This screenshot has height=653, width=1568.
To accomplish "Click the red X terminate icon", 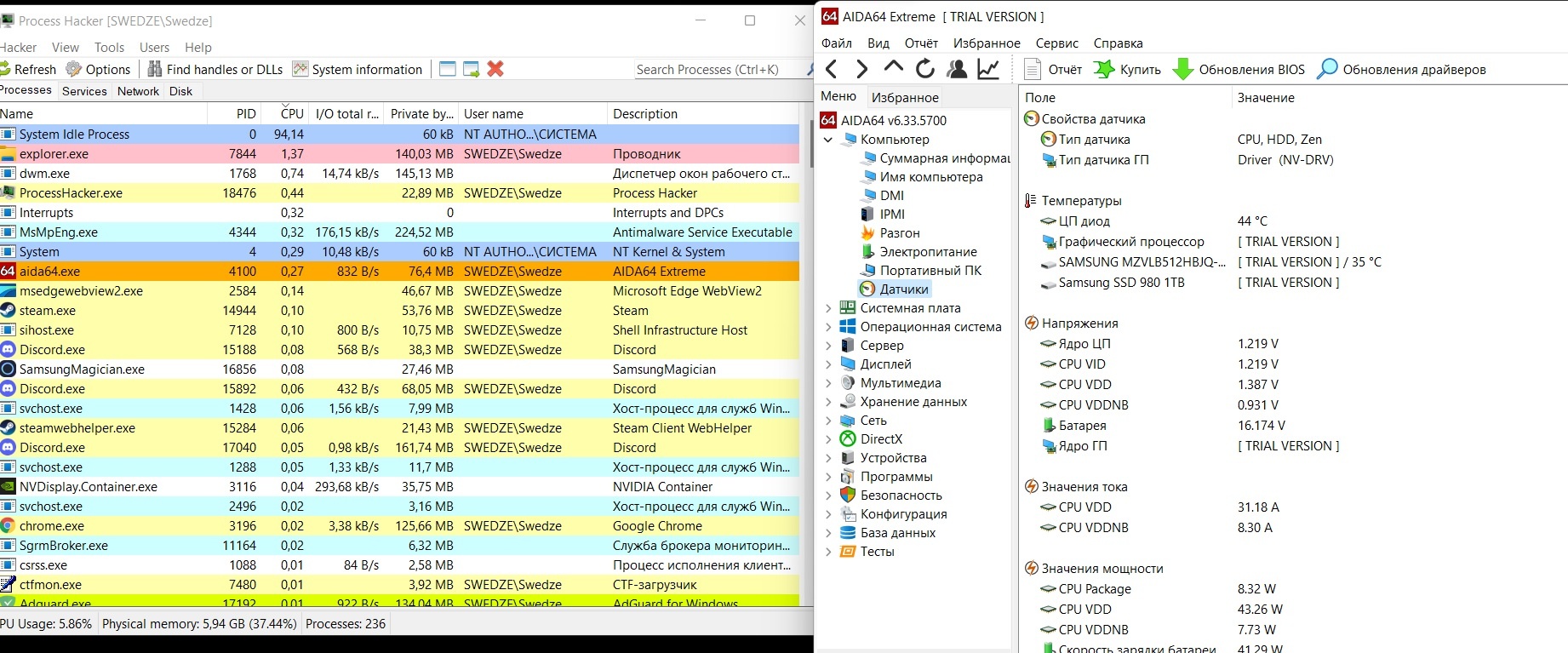I will point(495,69).
